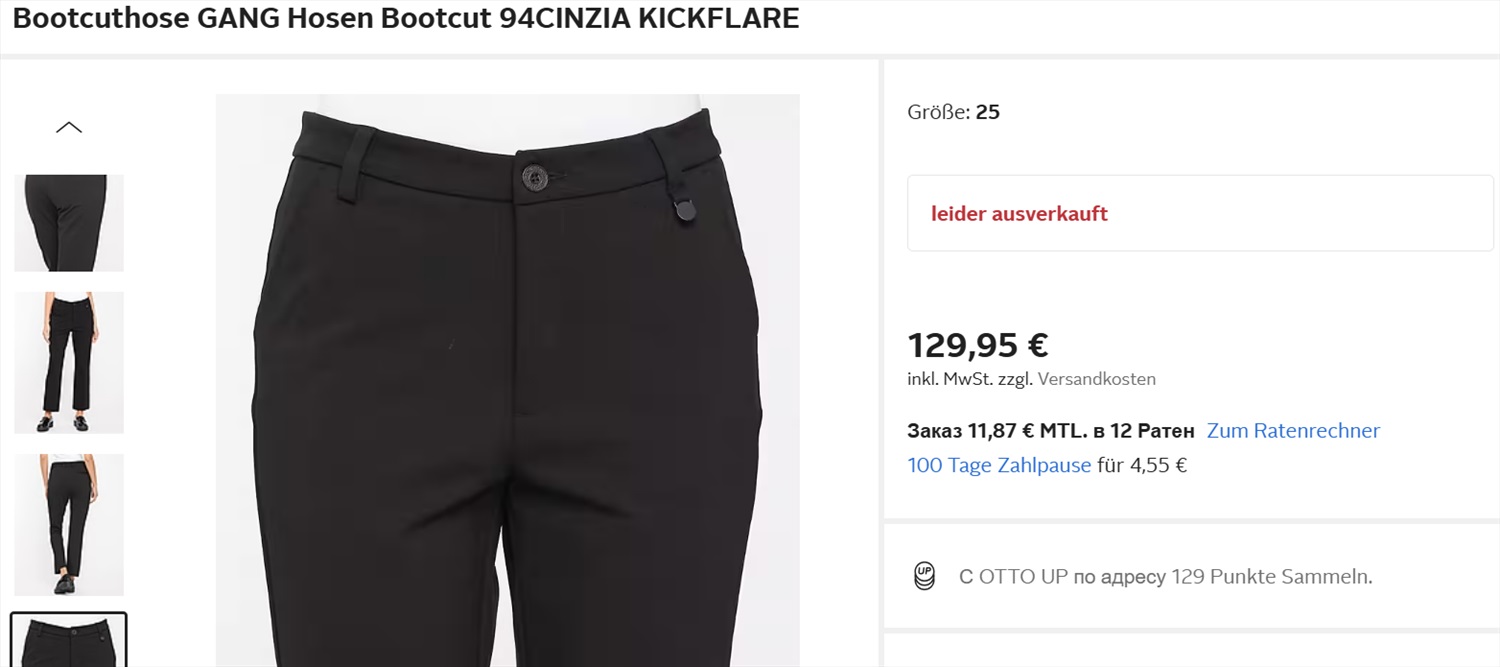Open the Zum Ratenrechner link
The height and width of the screenshot is (667, 1500).
pyautogui.click(x=1293, y=431)
